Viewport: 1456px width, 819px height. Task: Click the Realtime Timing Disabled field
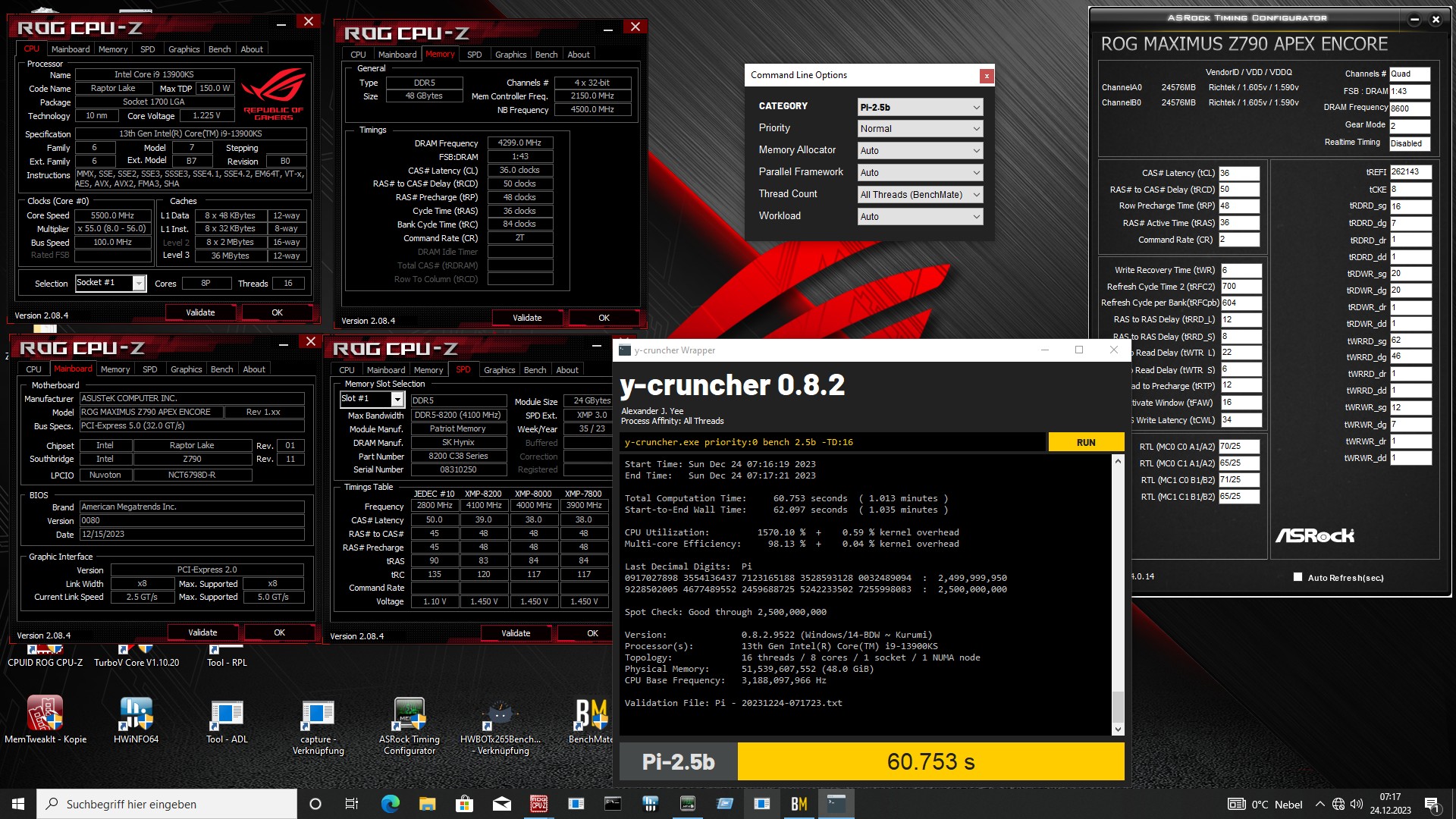click(x=1410, y=143)
